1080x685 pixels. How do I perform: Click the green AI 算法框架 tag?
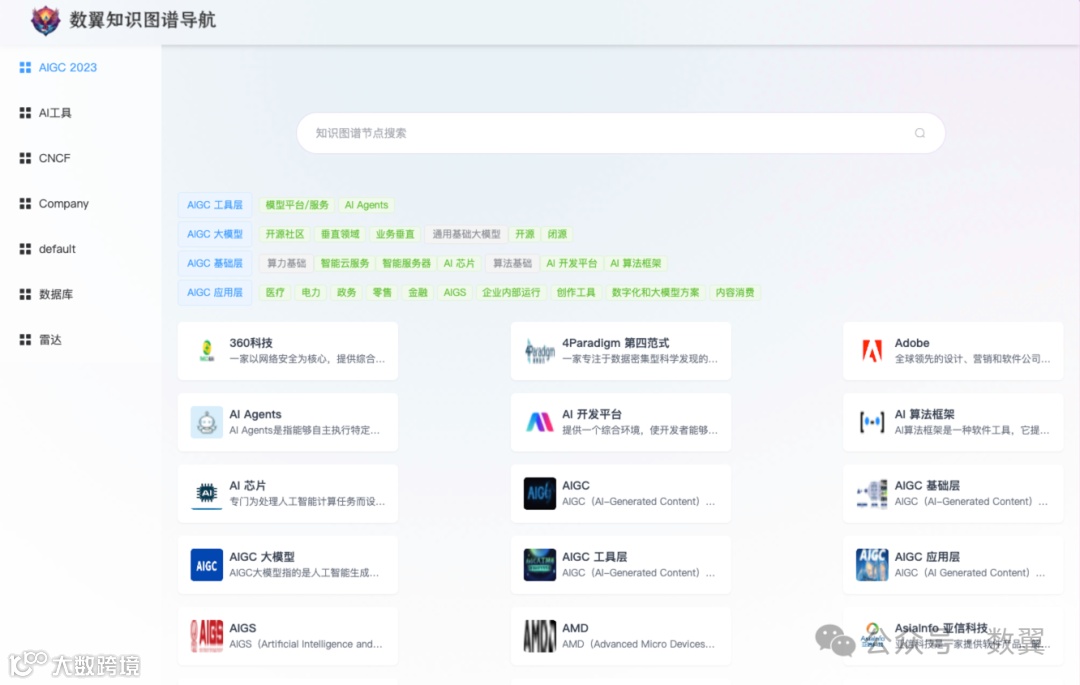pyautogui.click(x=636, y=263)
